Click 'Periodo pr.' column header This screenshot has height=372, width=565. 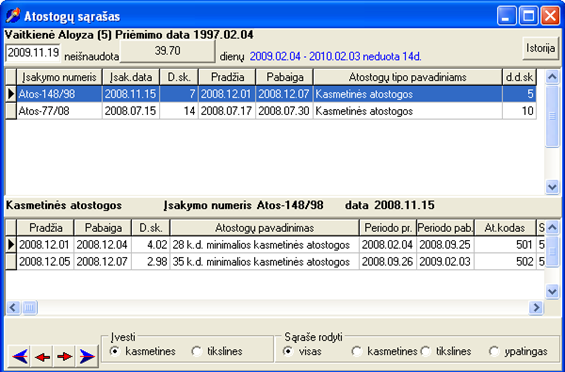point(388,228)
